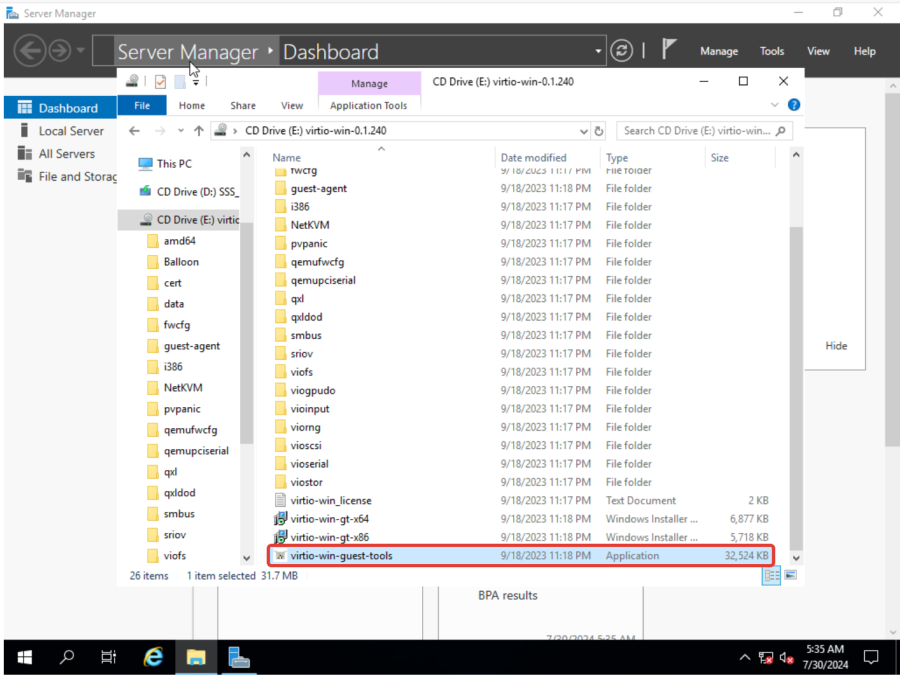
Task: Sort by Date modified column header
Action: pyautogui.click(x=533, y=158)
